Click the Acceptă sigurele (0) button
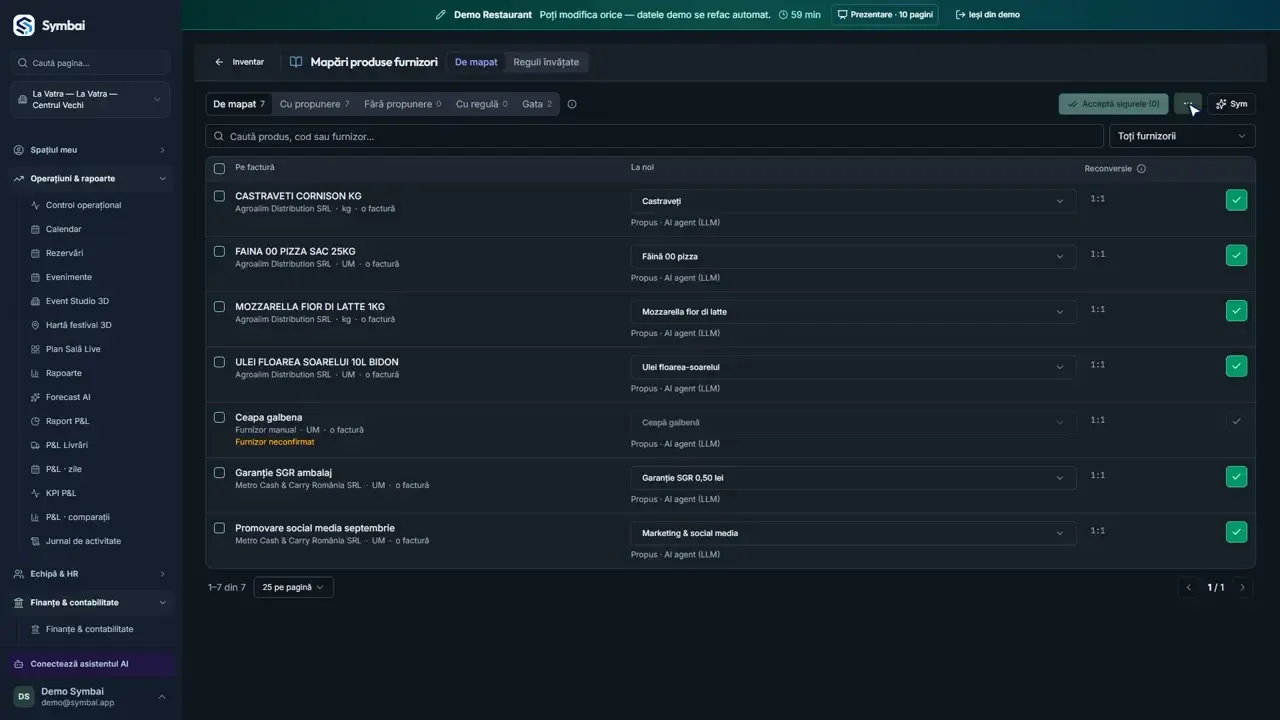This screenshot has height=720, width=1280. [1113, 104]
